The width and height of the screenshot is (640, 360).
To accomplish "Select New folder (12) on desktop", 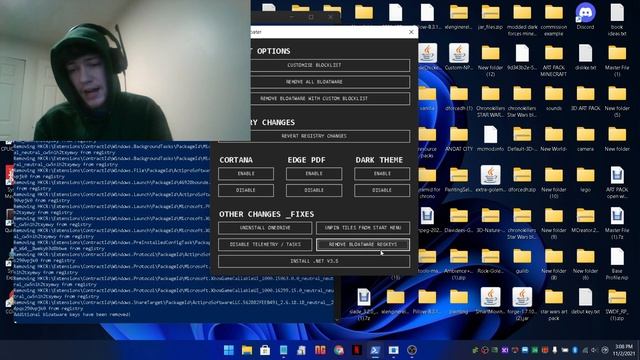I will click(490, 60).
